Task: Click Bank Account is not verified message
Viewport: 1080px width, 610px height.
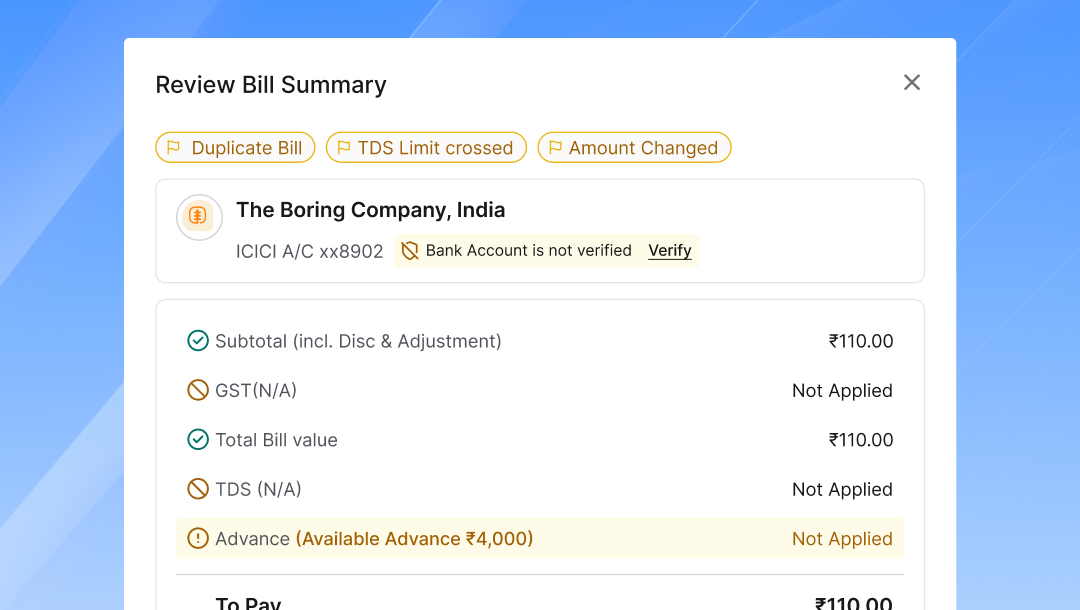Action: point(528,251)
